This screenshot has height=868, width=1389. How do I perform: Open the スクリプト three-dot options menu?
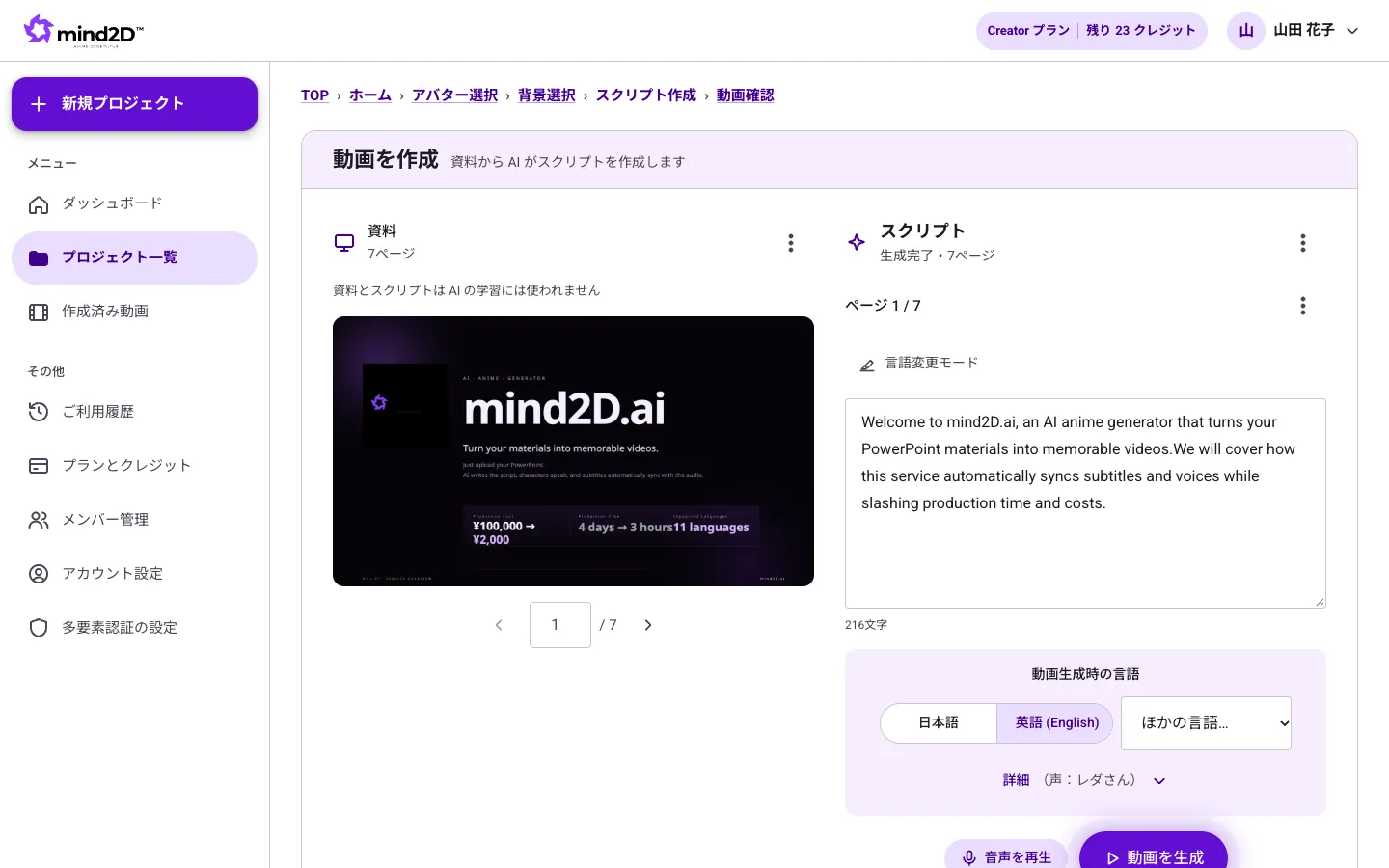[1303, 243]
